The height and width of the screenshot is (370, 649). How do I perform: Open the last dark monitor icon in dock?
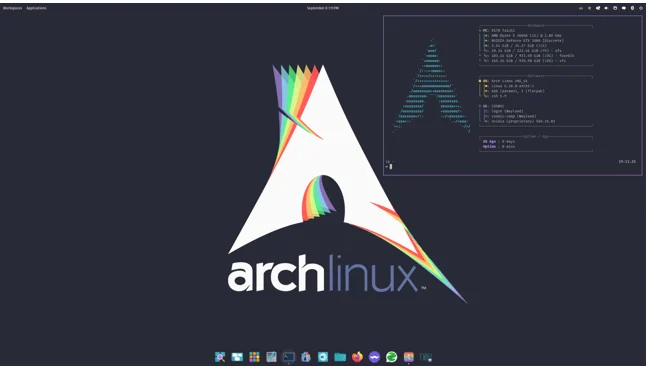point(426,357)
